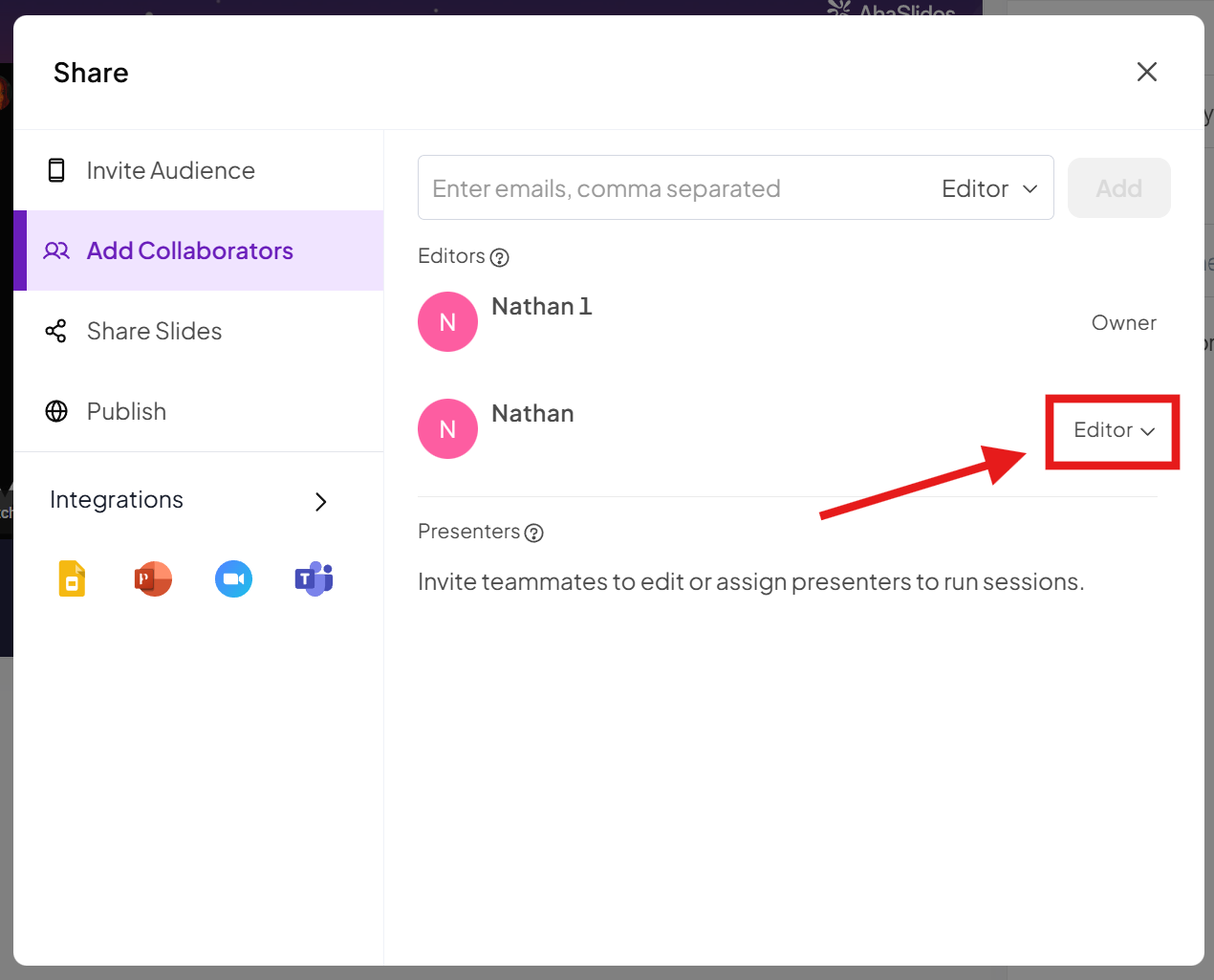Change Nathan's role via Editor dropdown
1214x980 pixels.
click(x=1114, y=430)
